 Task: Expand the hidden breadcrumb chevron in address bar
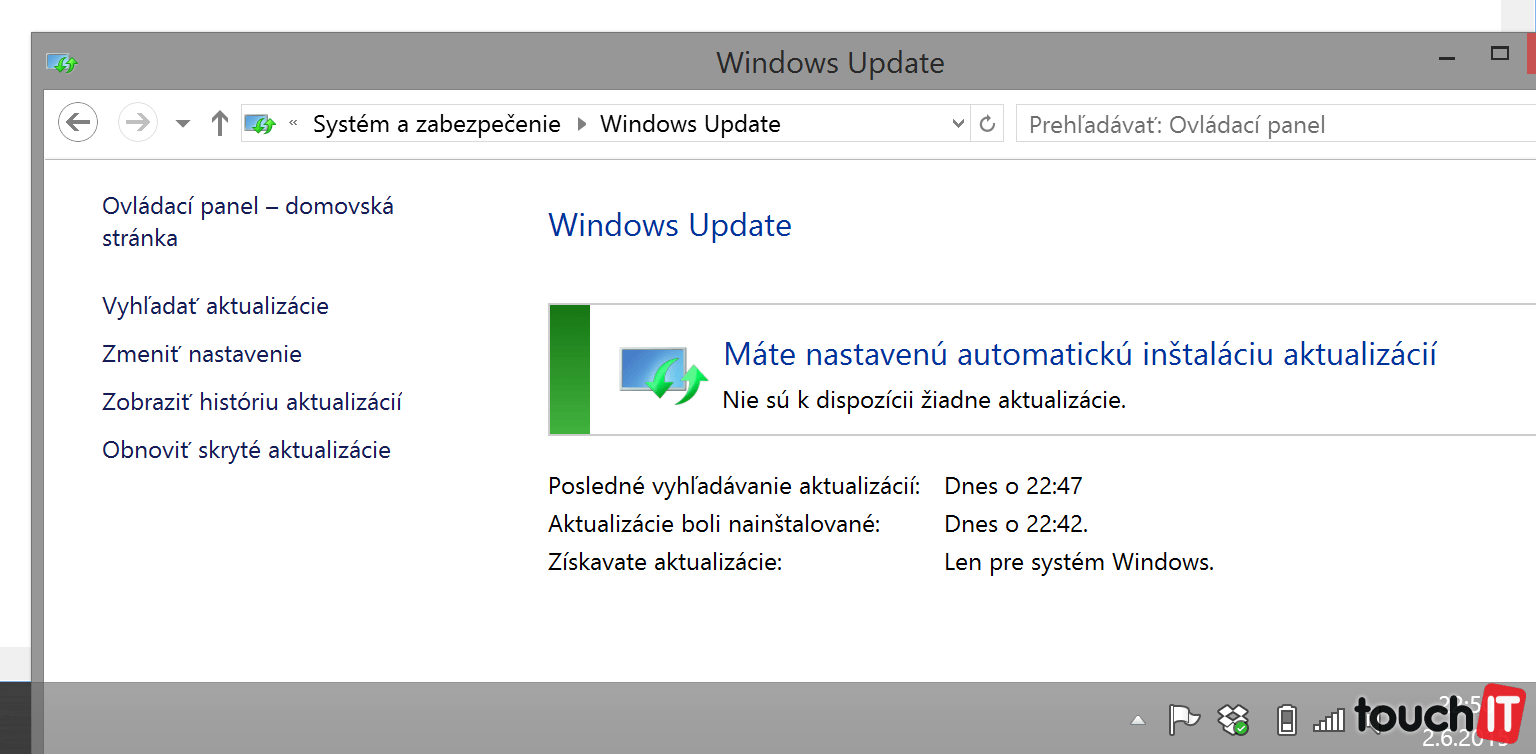[293, 124]
